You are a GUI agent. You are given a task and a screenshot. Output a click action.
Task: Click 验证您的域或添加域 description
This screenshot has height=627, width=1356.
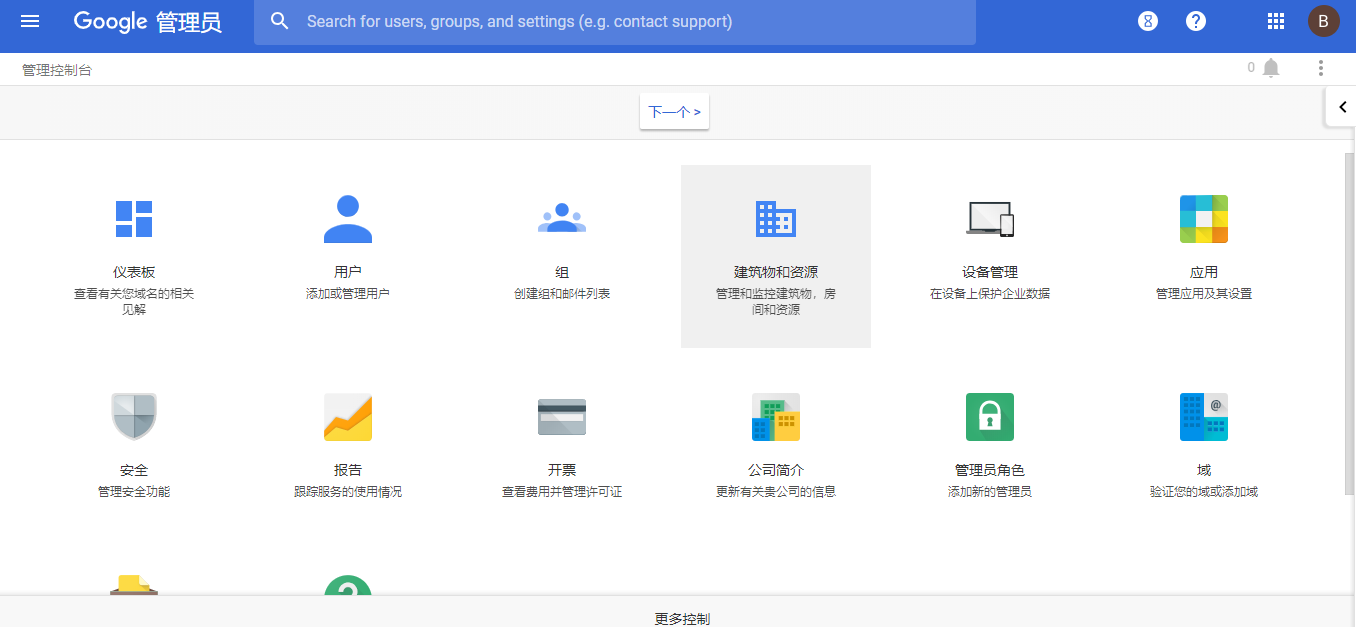pos(1204,492)
